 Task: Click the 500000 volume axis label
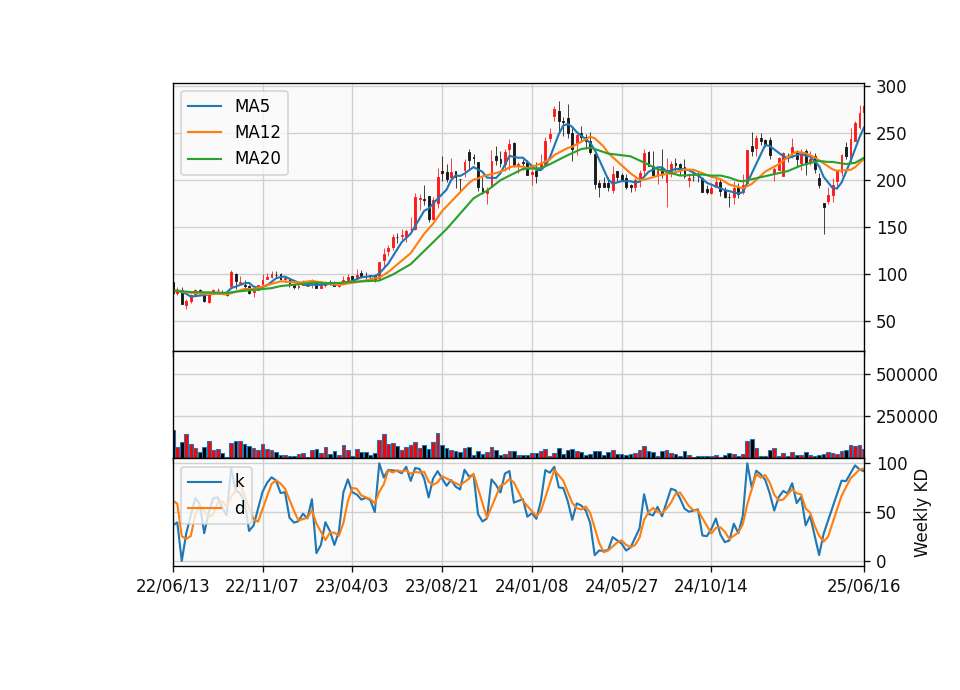point(906,375)
